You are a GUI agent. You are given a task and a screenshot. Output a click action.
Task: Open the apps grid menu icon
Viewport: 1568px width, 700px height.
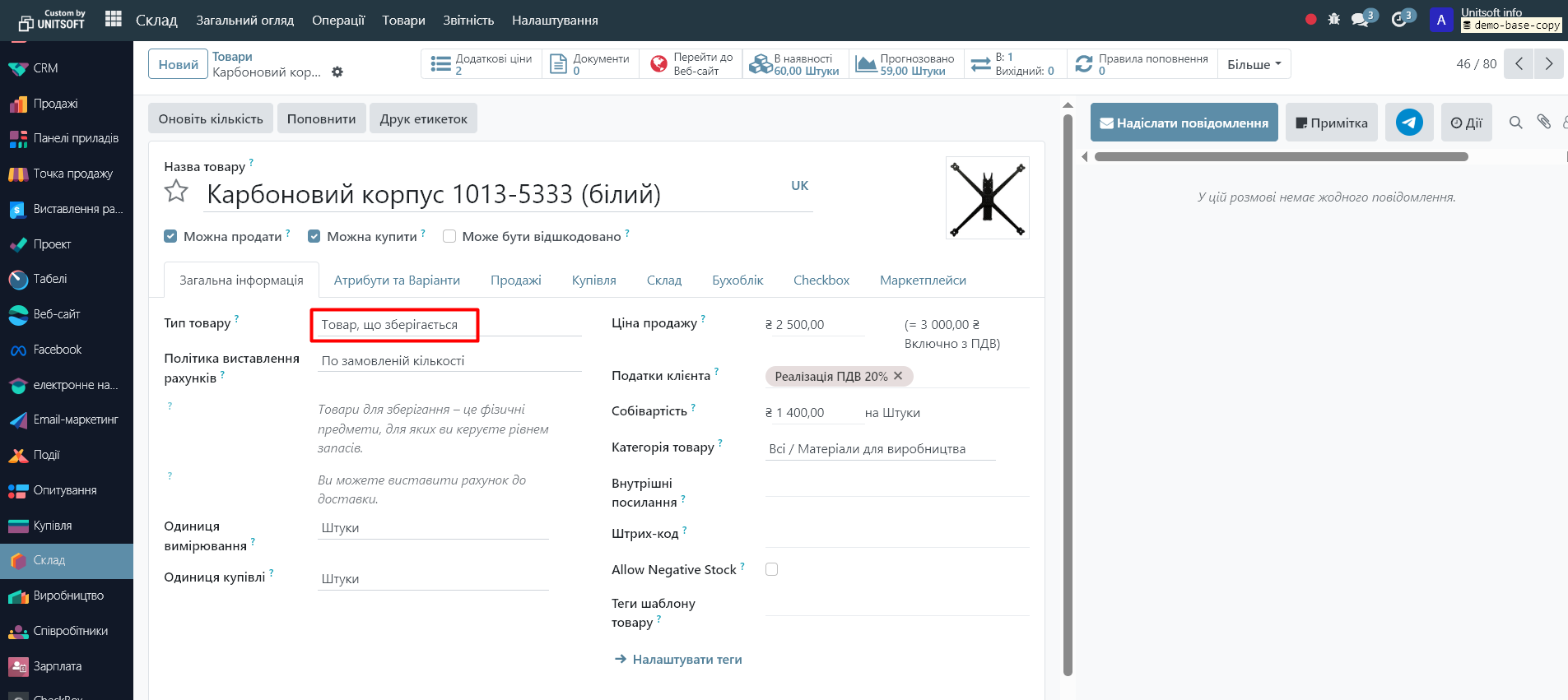pyautogui.click(x=114, y=20)
